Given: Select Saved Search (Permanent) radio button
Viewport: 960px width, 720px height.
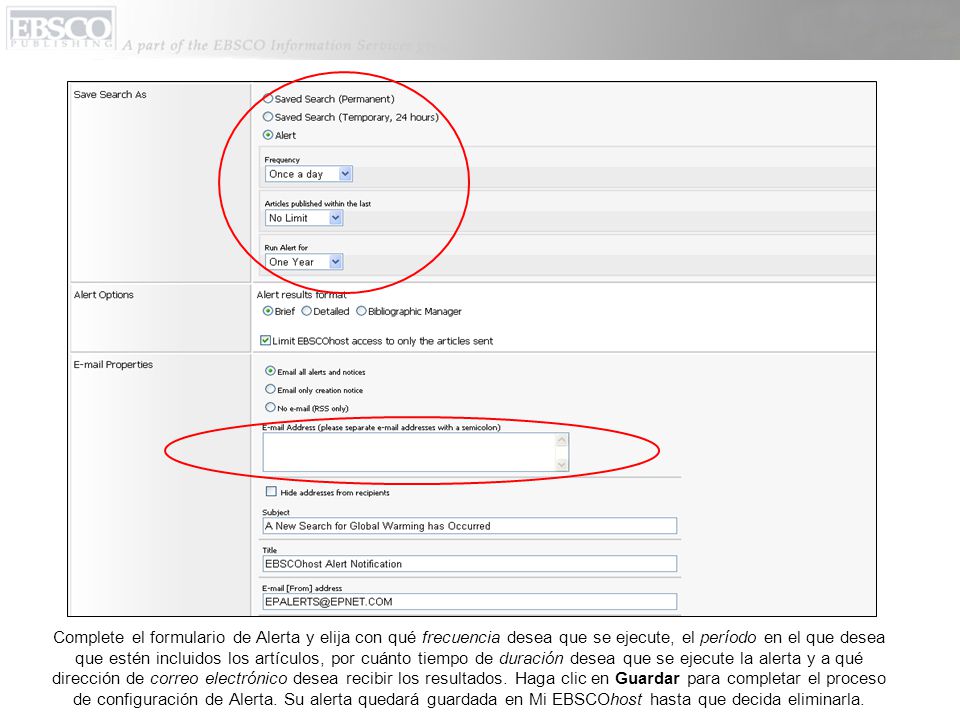Looking at the screenshot, I should [x=268, y=98].
